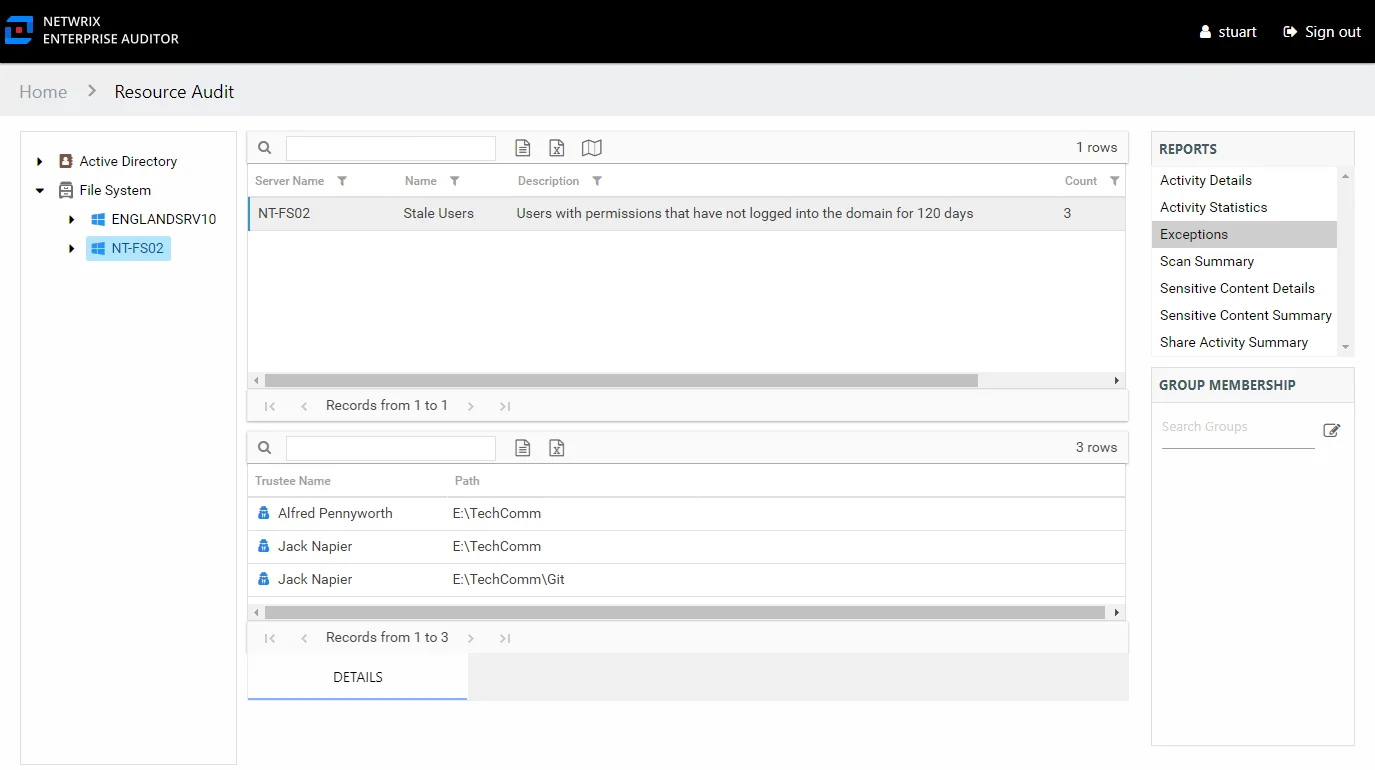The height and width of the screenshot is (770, 1375).
Task: Select the Alfred Pennyworth trustee row
Action: (x=686, y=513)
